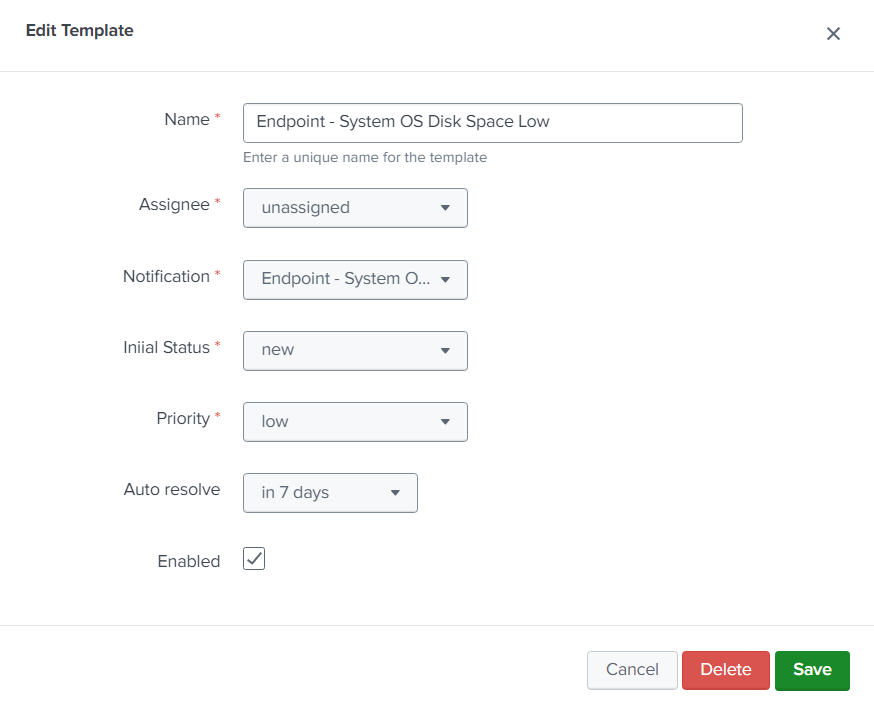Close the Edit Template dialog

click(833, 34)
